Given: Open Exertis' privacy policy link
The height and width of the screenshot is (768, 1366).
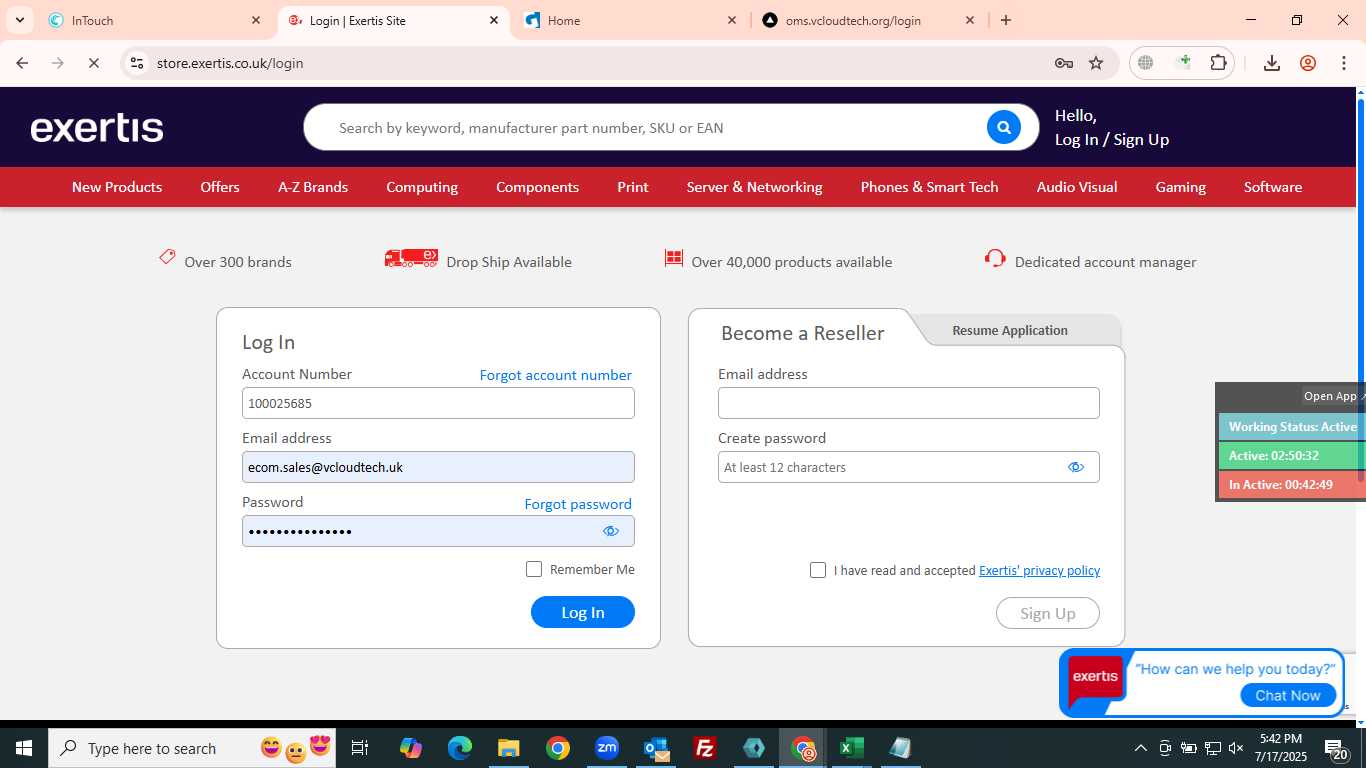Looking at the screenshot, I should (x=1039, y=570).
